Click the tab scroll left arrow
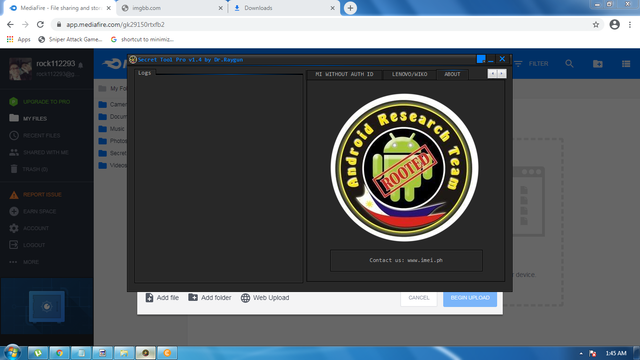 [x=492, y=73]
